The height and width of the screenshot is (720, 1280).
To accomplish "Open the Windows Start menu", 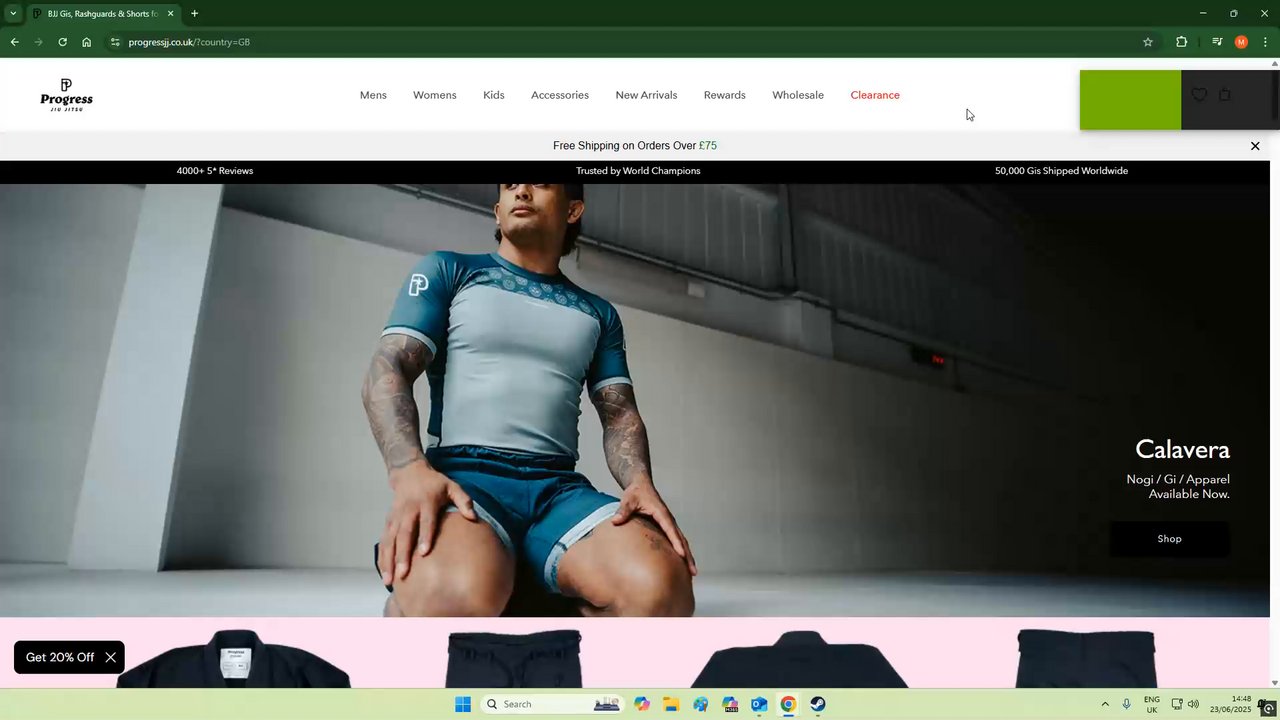I will 462,704.
